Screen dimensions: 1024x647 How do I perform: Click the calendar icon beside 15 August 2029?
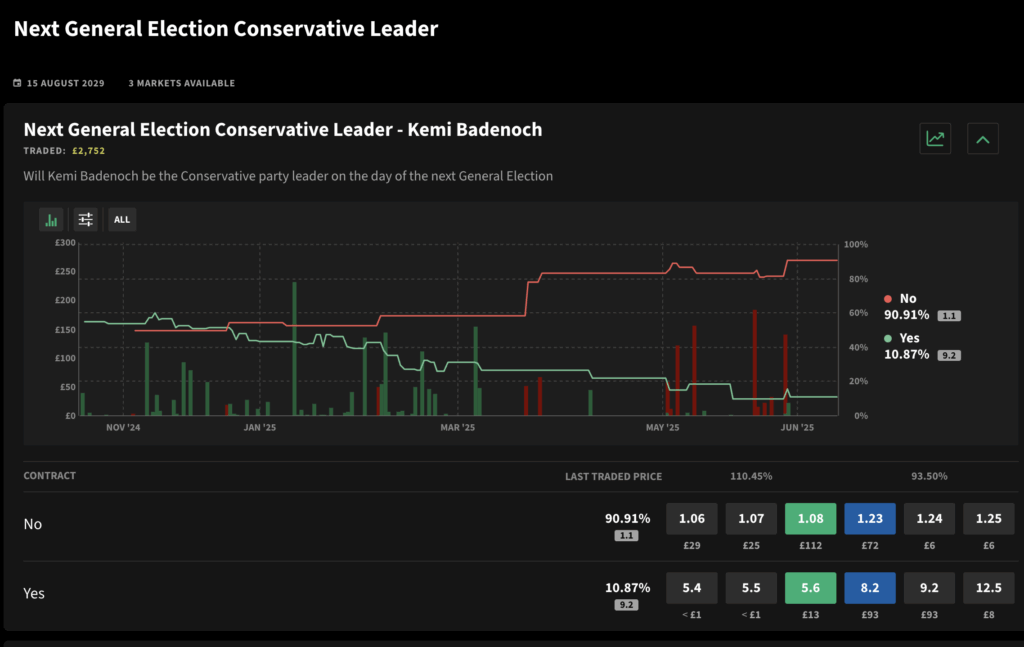[17, 83]
